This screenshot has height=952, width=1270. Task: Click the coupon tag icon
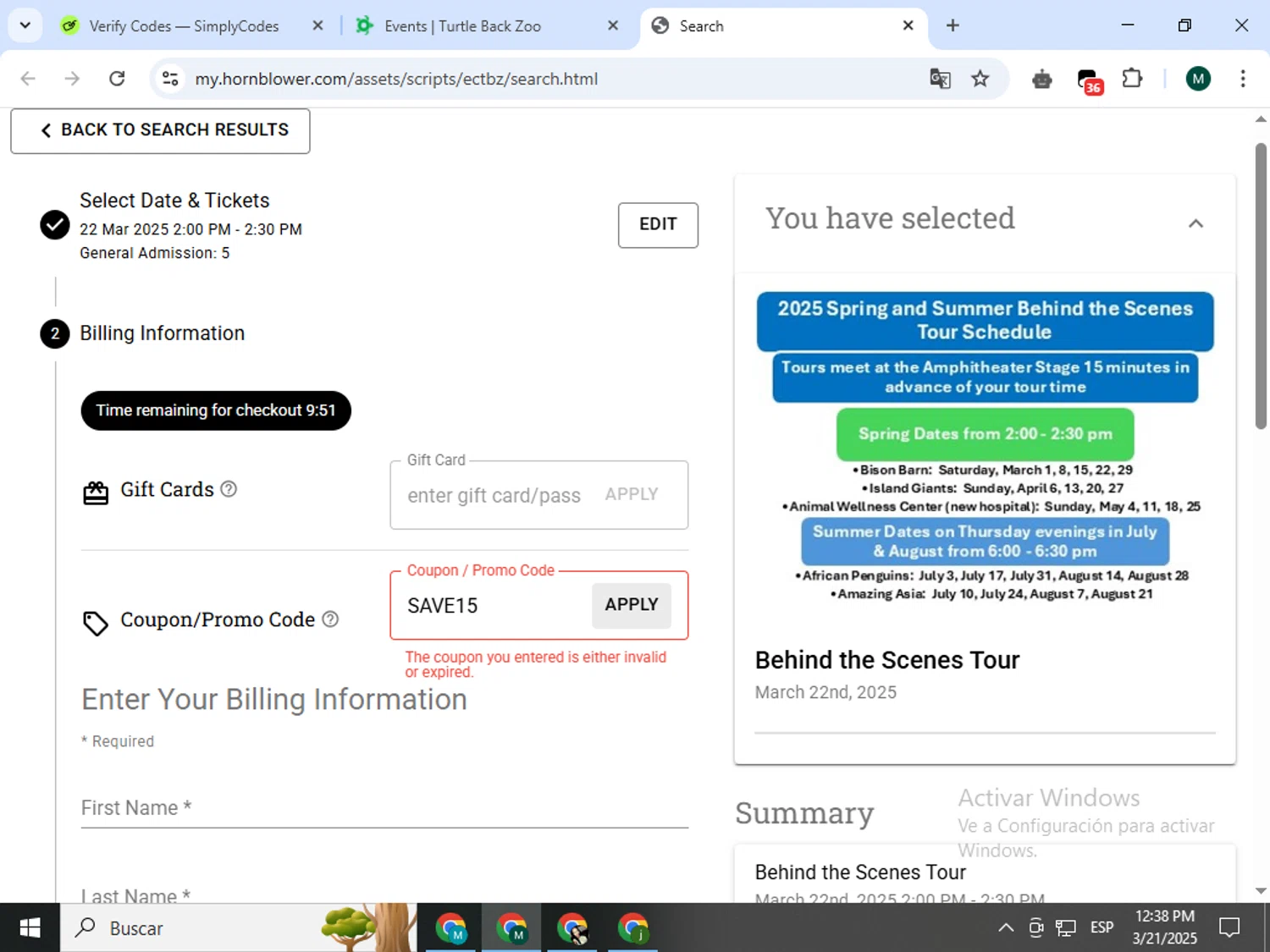[x=96, y=623]
